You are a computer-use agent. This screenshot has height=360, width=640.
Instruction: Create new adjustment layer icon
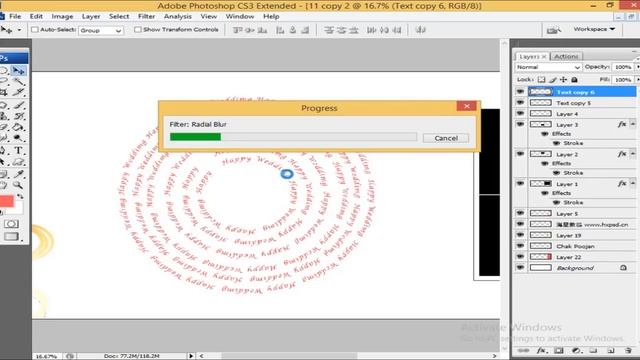(576, 351)
